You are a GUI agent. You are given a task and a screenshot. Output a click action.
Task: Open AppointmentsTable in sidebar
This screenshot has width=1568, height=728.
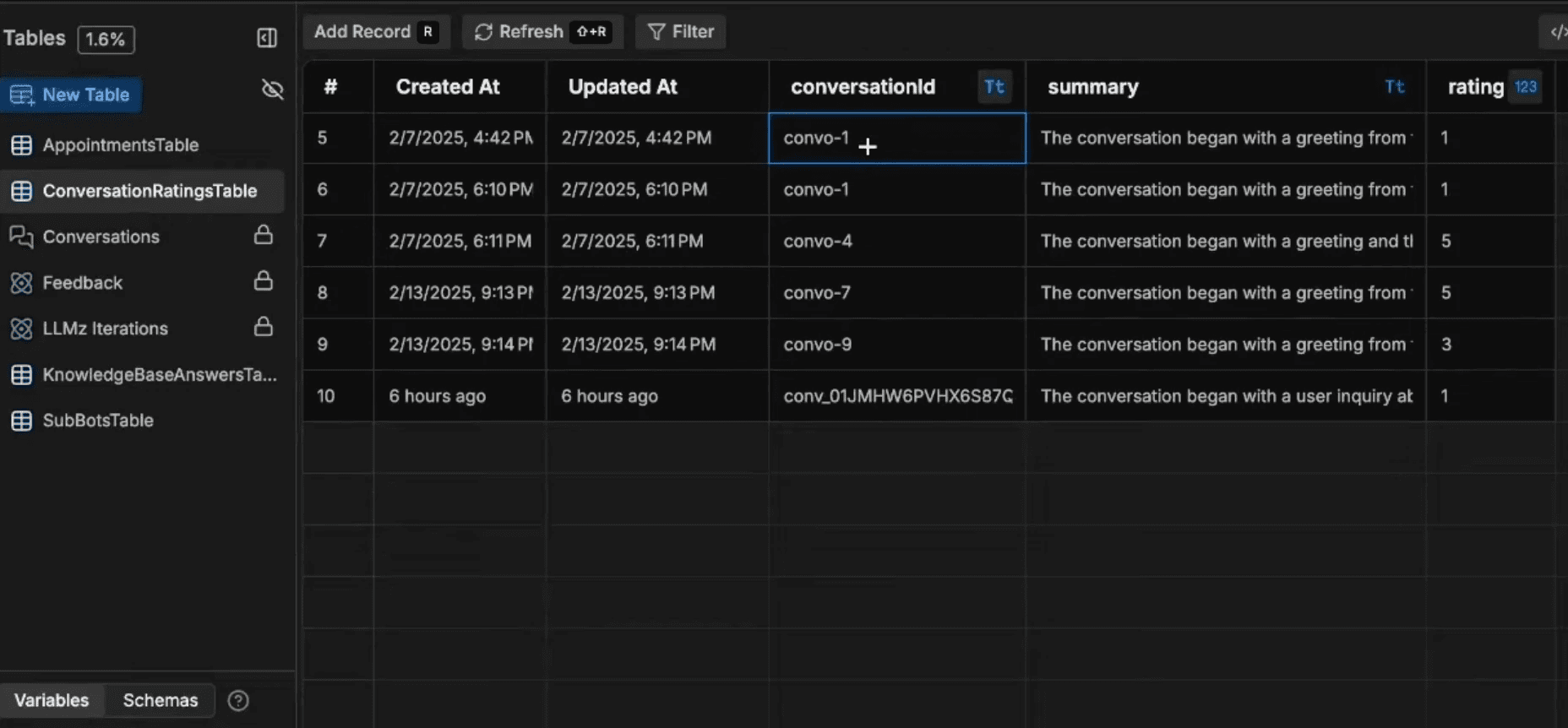coord(121,145)
